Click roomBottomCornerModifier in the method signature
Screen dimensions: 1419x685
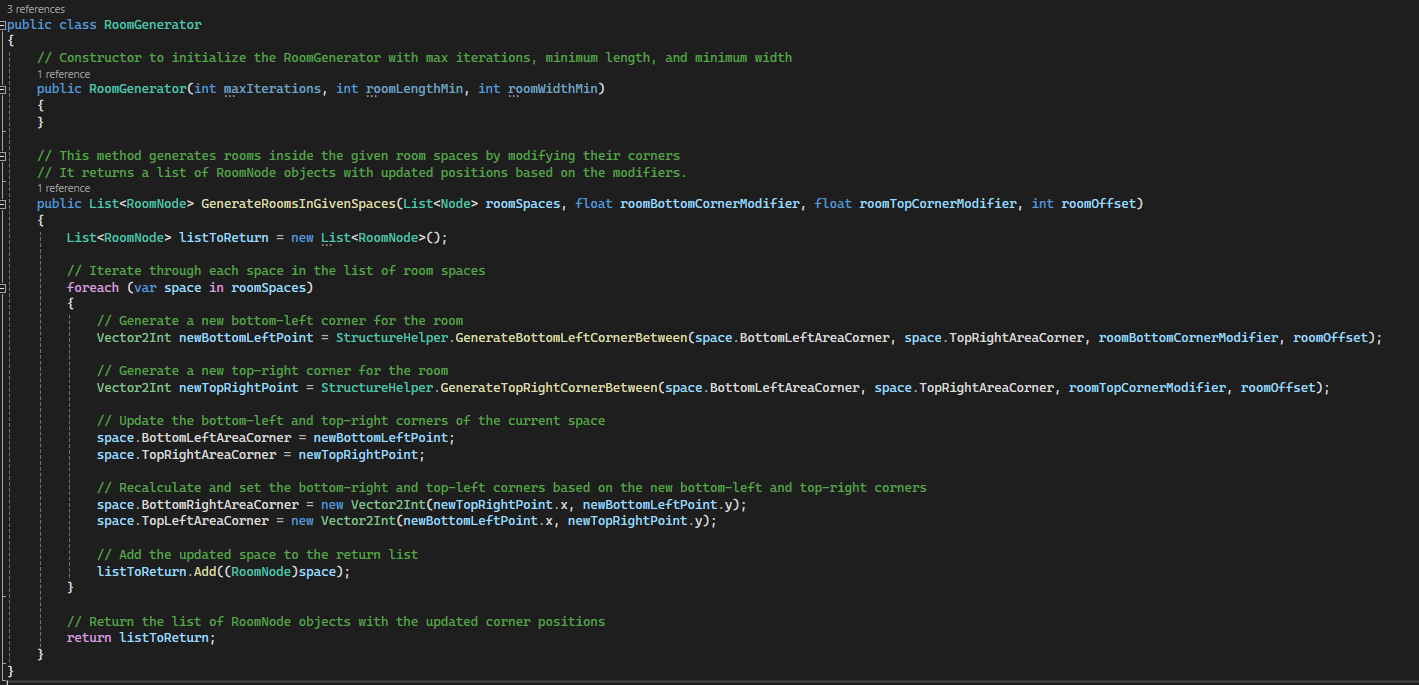pyautogui.click(x=710, y=204)
